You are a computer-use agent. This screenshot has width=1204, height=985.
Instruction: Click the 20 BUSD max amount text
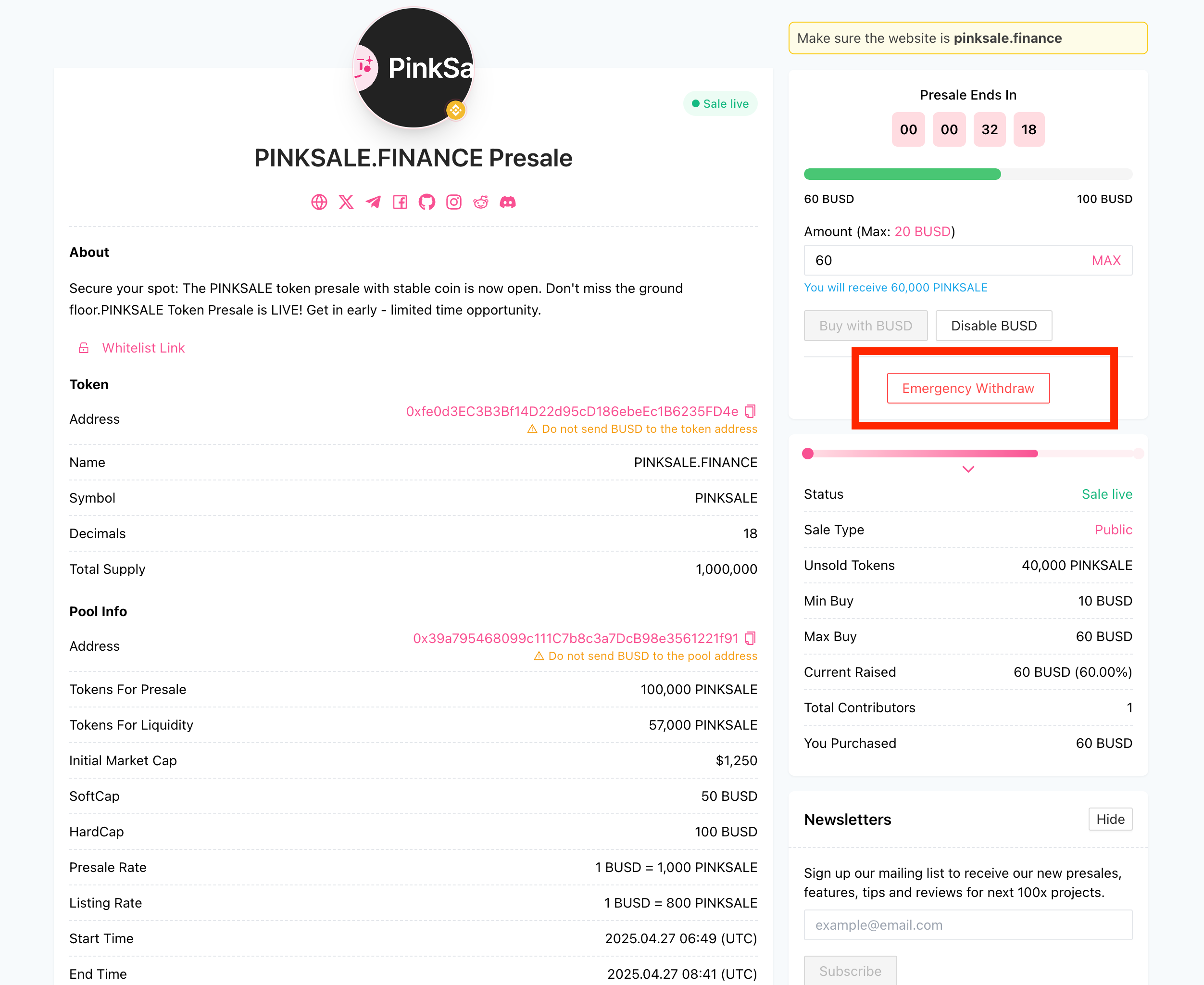coord(922,231)
